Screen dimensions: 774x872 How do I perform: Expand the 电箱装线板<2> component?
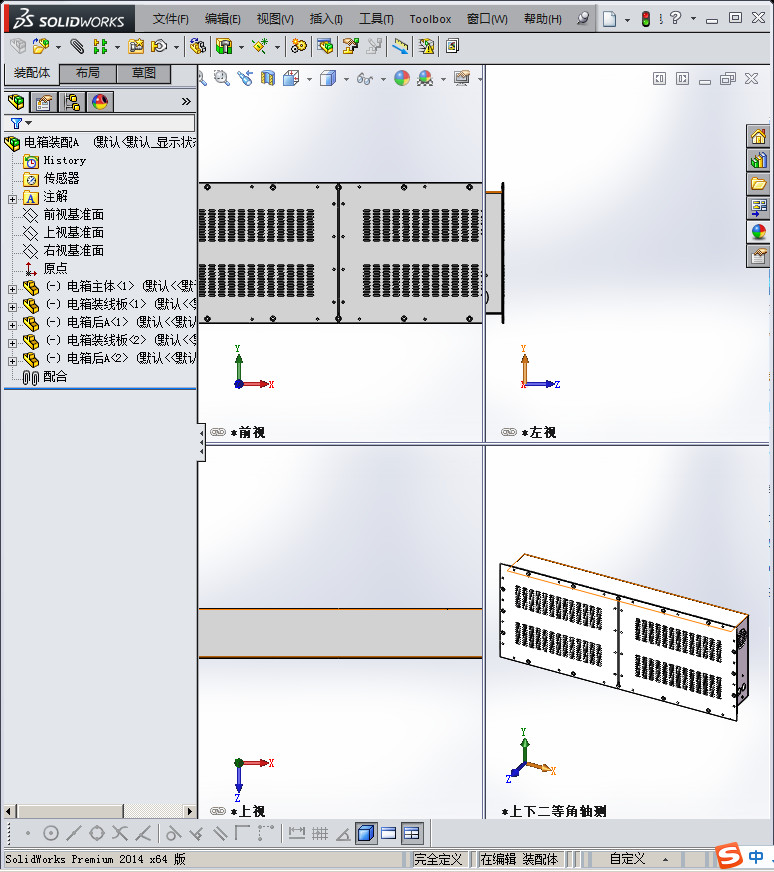pos(13,343)
